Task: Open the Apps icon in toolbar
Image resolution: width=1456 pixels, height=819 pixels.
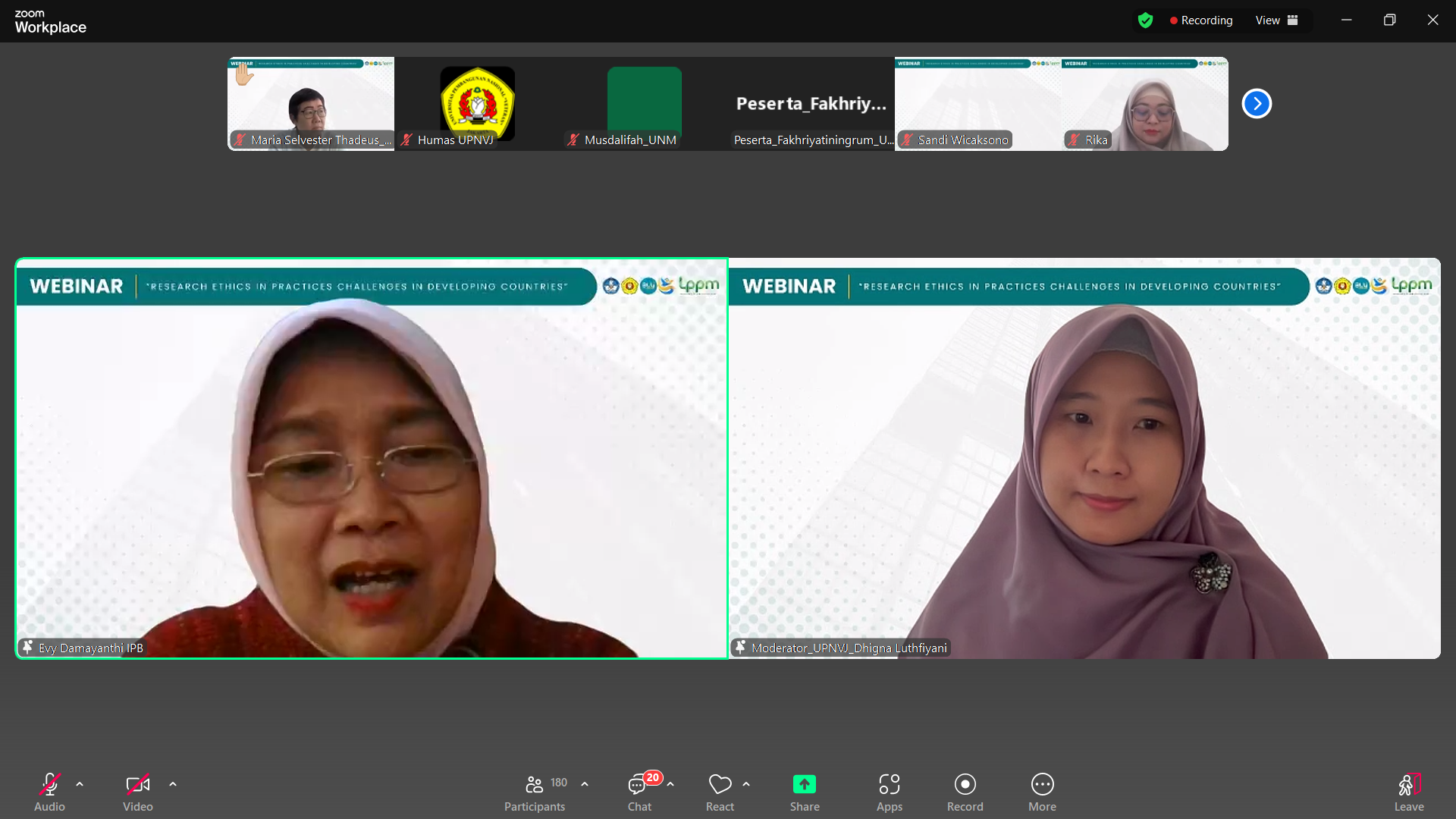Action: tap(889, 784)
